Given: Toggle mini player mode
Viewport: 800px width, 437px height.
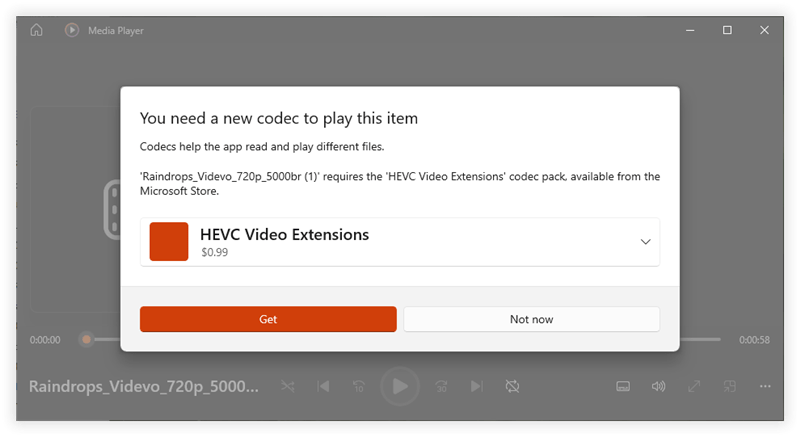Looking at the screenshot, I should [730, 386].
